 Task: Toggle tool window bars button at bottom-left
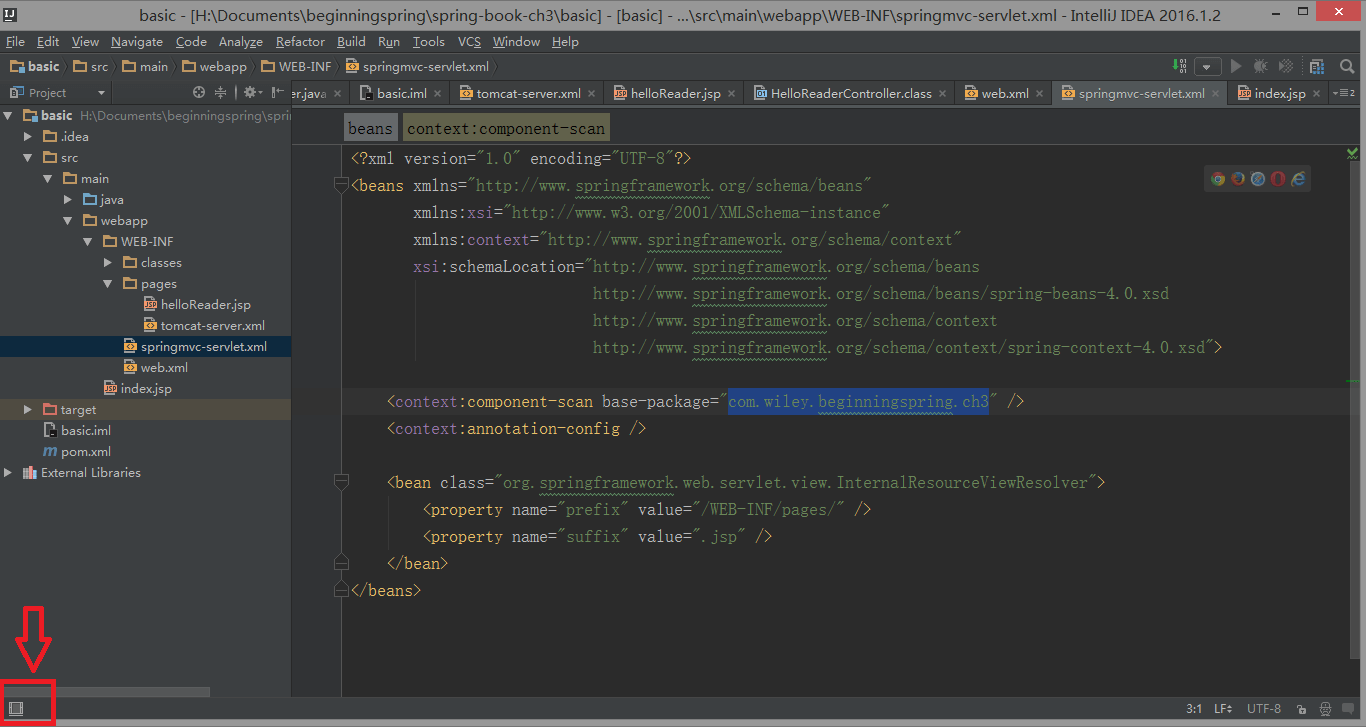(x=16, y=709)
